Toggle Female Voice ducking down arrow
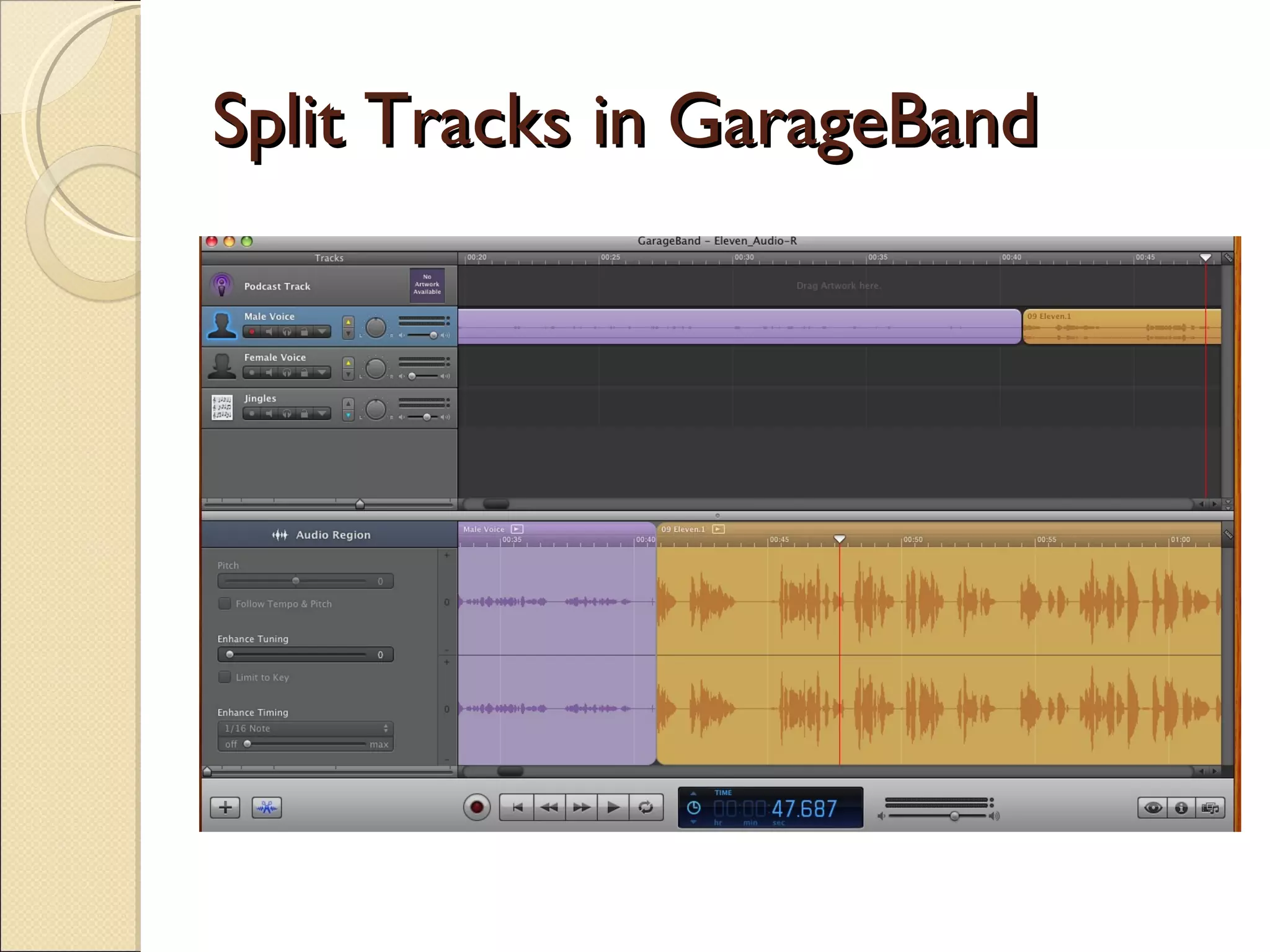 (349, 374)
